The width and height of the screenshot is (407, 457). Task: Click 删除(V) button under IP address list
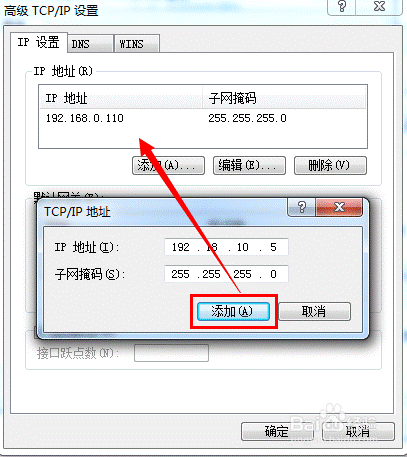point(330,165)
